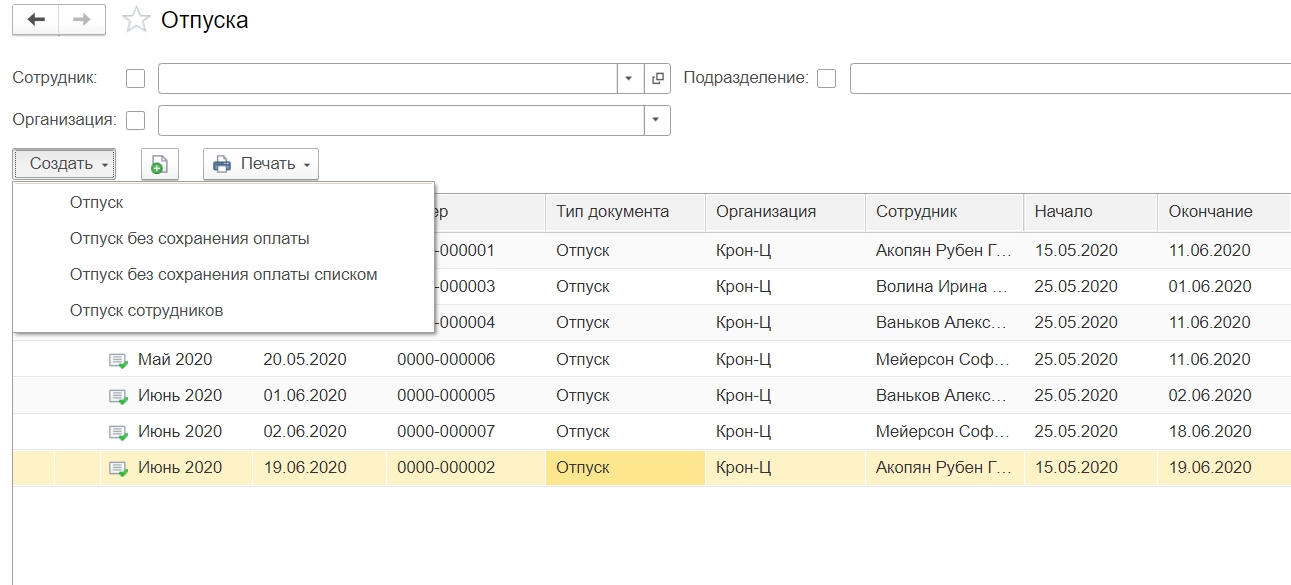Enable the Подразделение filter checkbox

(826, 78)
